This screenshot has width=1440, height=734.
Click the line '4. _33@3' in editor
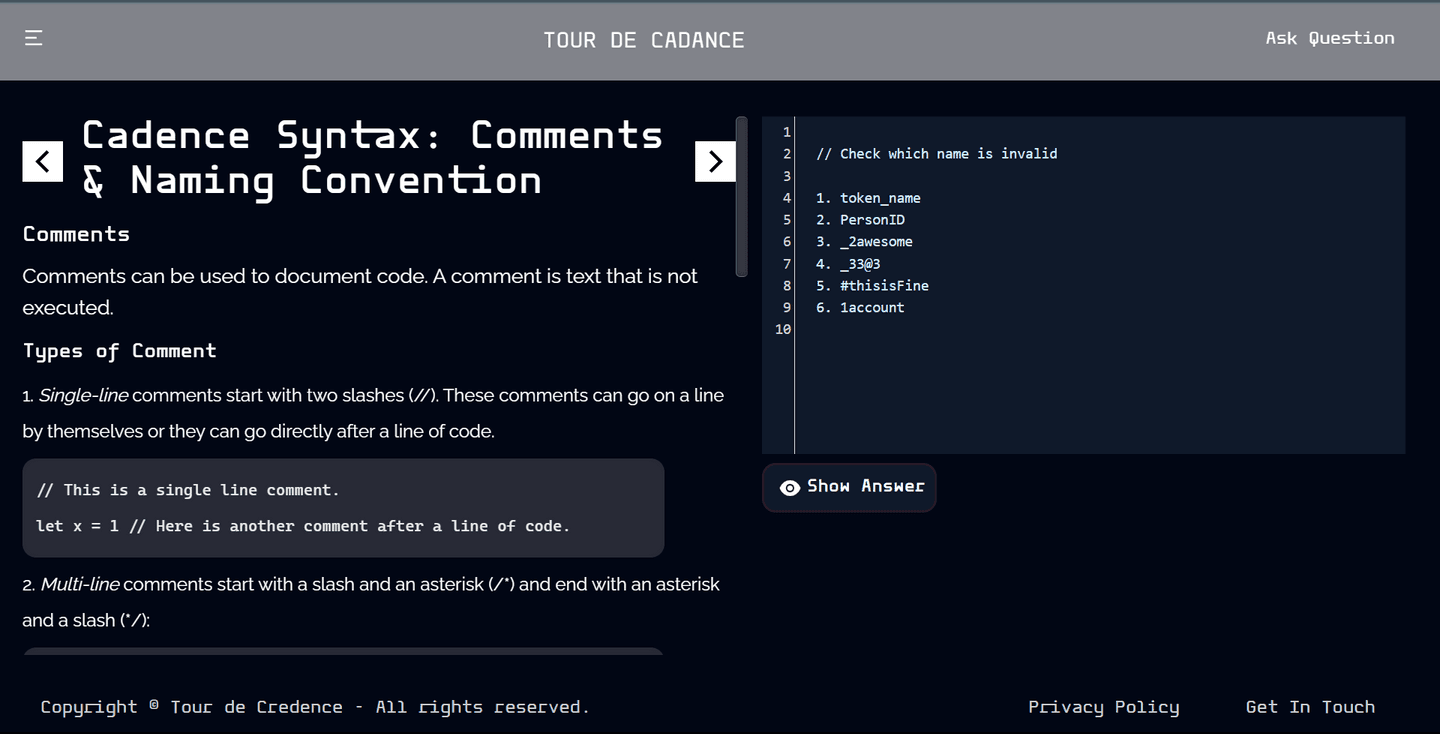click(x=848, y=264)
